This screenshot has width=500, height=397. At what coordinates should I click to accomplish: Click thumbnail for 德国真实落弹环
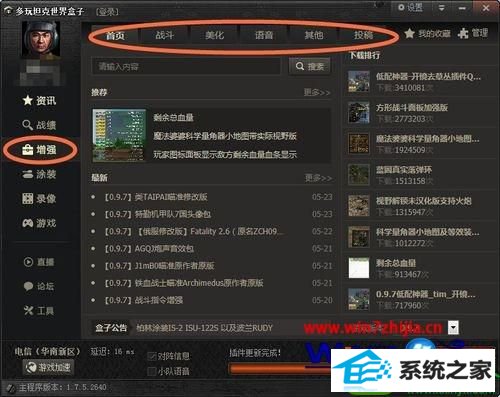[359, 175]
